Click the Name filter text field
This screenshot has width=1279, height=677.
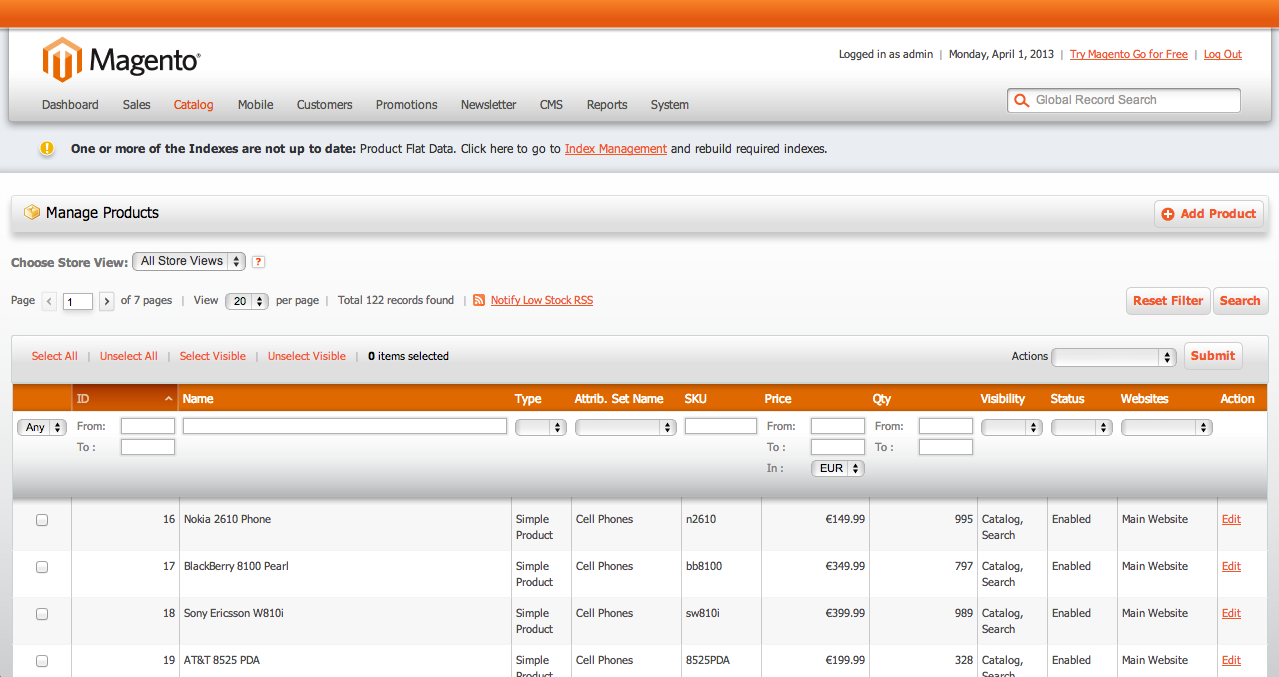point(345,426)
